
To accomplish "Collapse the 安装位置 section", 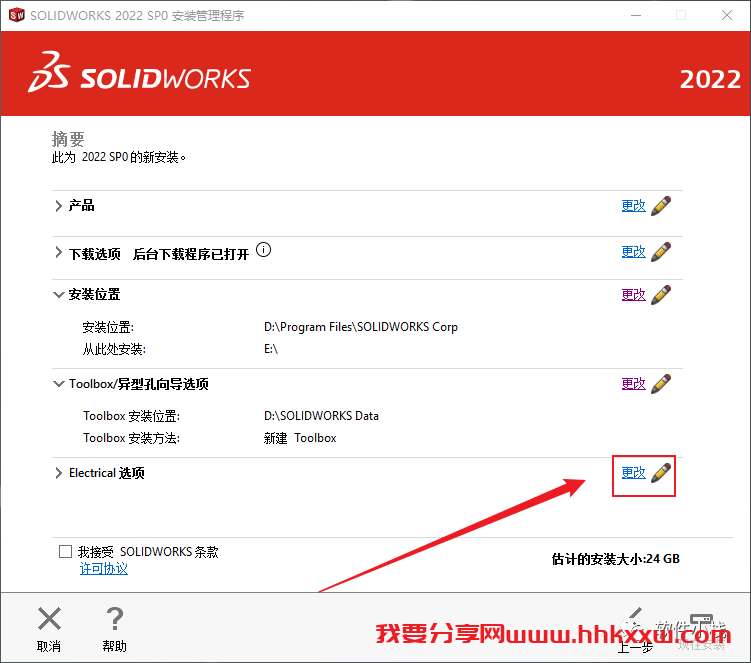I will 58,295.
